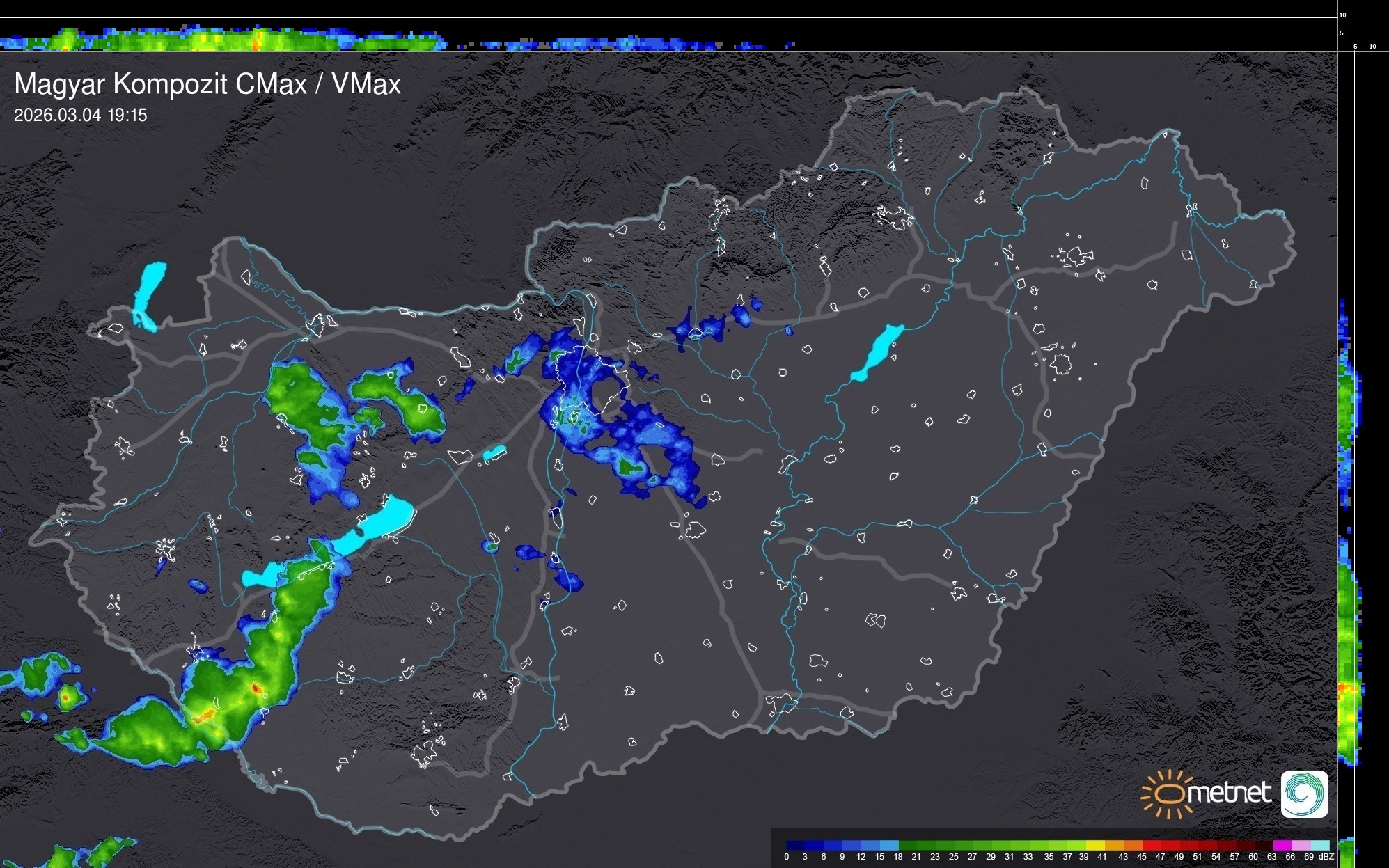
Task: Click the light blue 15–18 dBZ swatch
Action: (x=890, y=845)
